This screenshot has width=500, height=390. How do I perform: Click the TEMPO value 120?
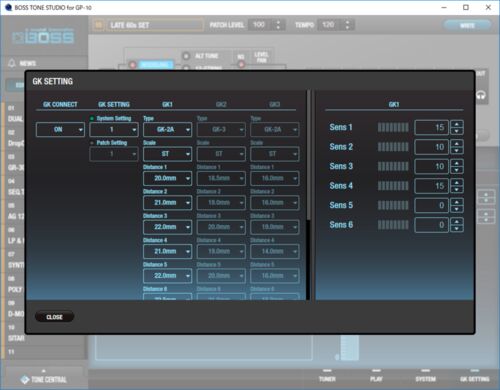click(x=329, y=25)
